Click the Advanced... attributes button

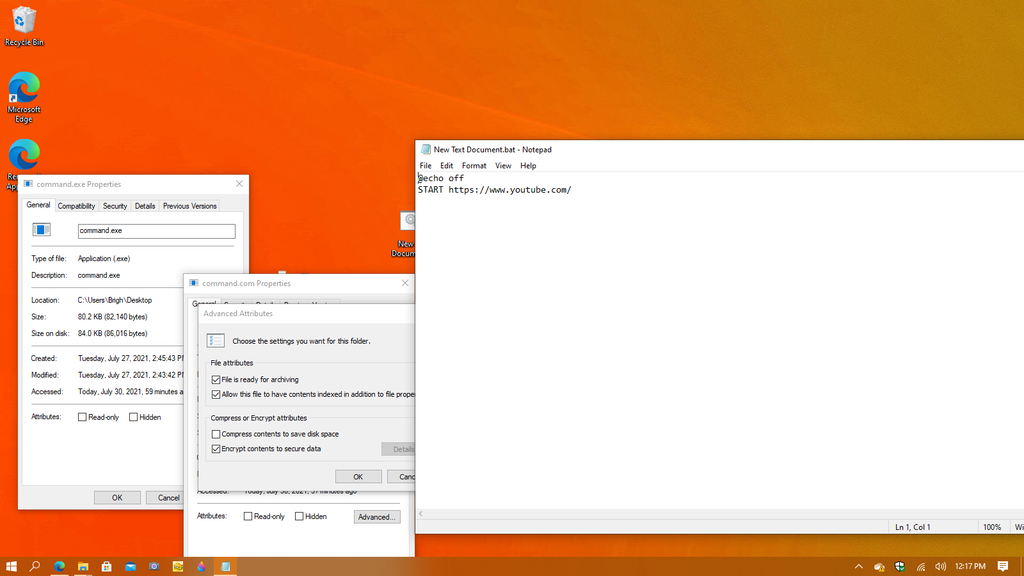377,517
